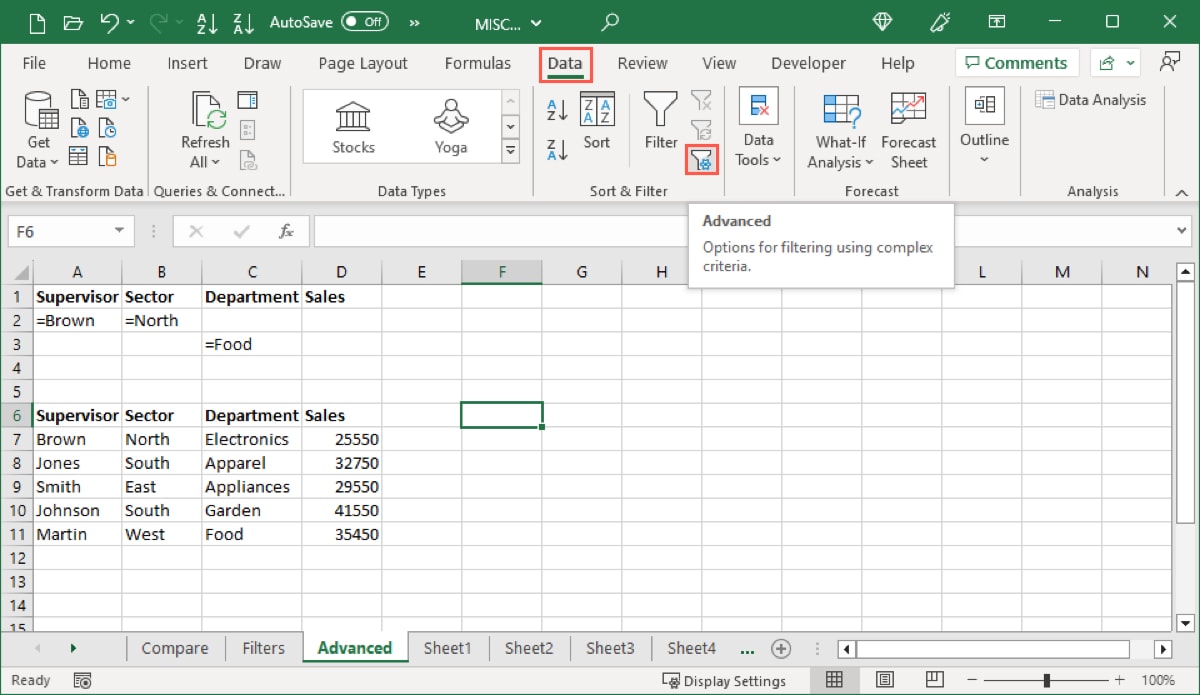Switch to the Formulas ribbon tab
Screen dimensions: 1200x695
[478, 62]
